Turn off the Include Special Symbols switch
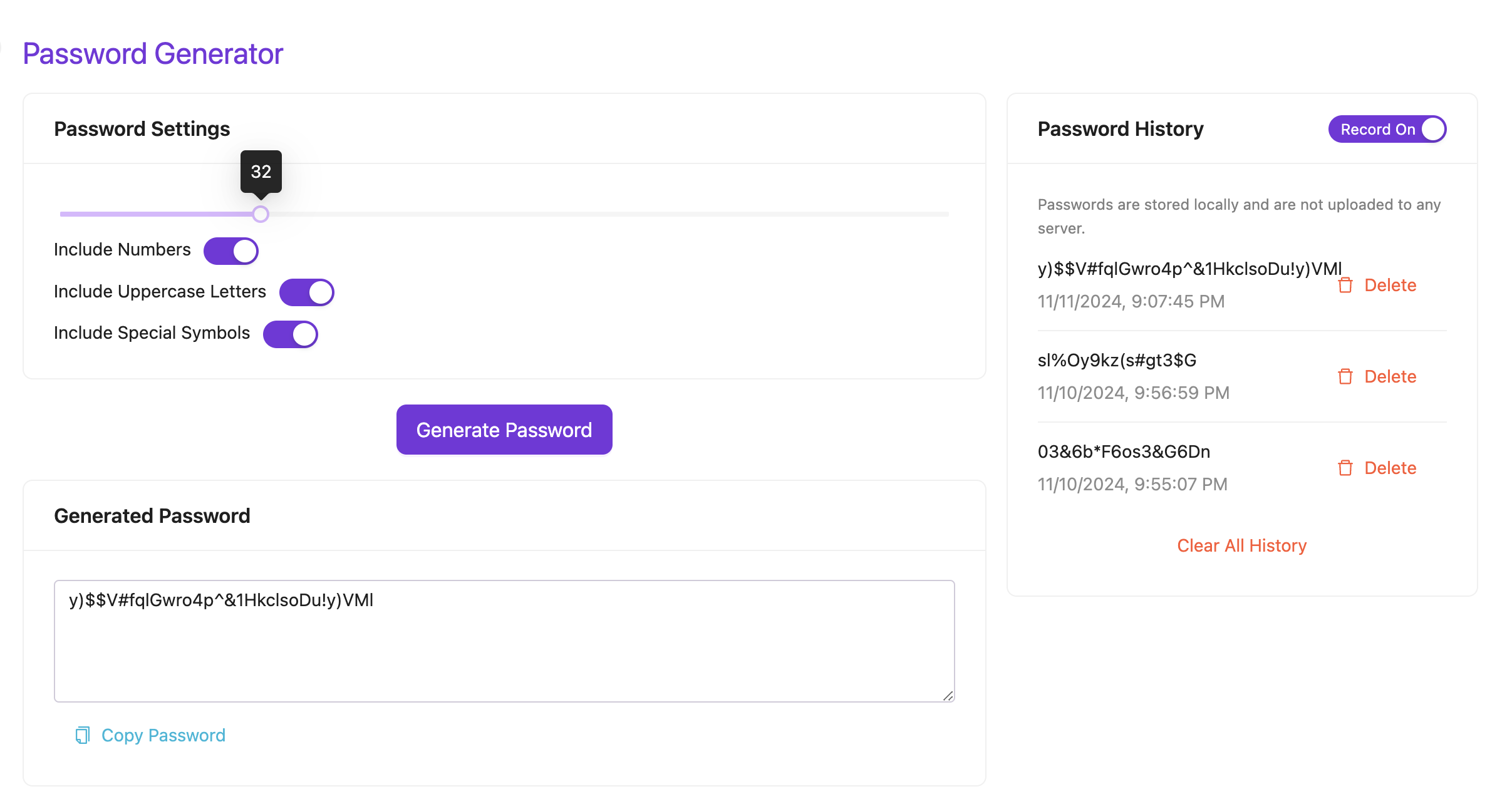The image size is (1512, 794). (290, 334)
